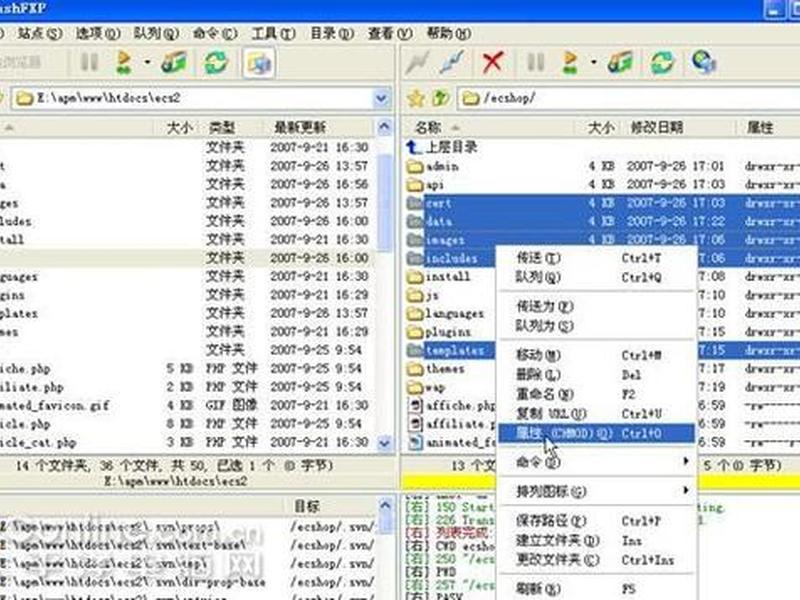Switch left pane to FTP browser icon
The width and height of the screenshot is (800, 600).
click(259, 63)
